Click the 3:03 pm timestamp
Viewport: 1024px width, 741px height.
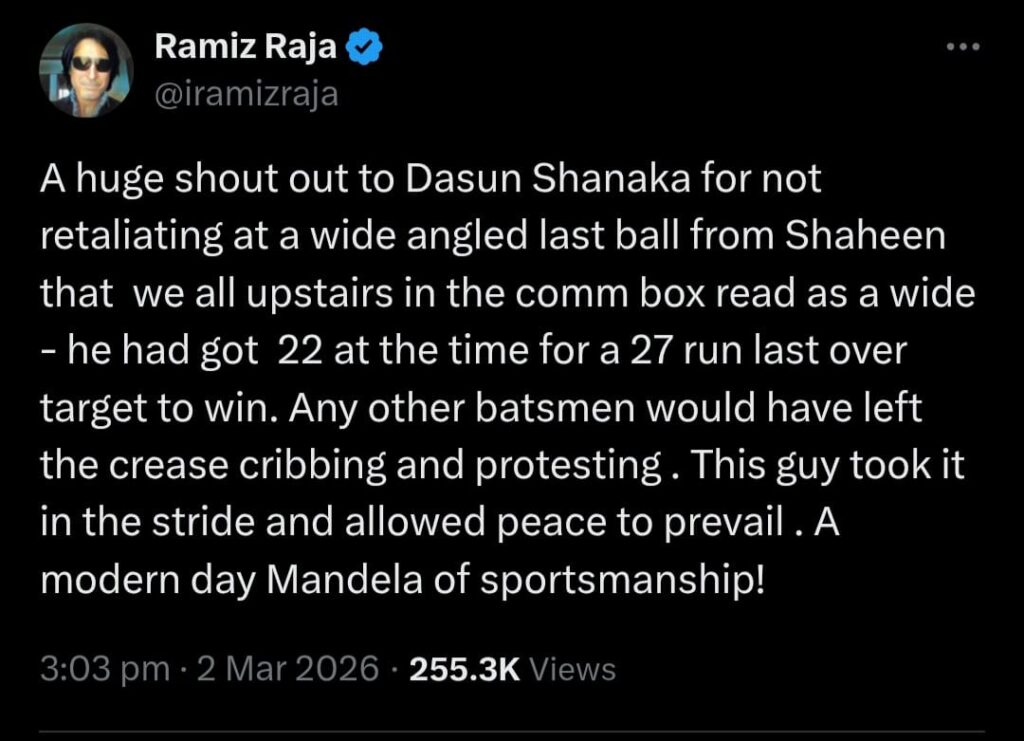[104, 668]
